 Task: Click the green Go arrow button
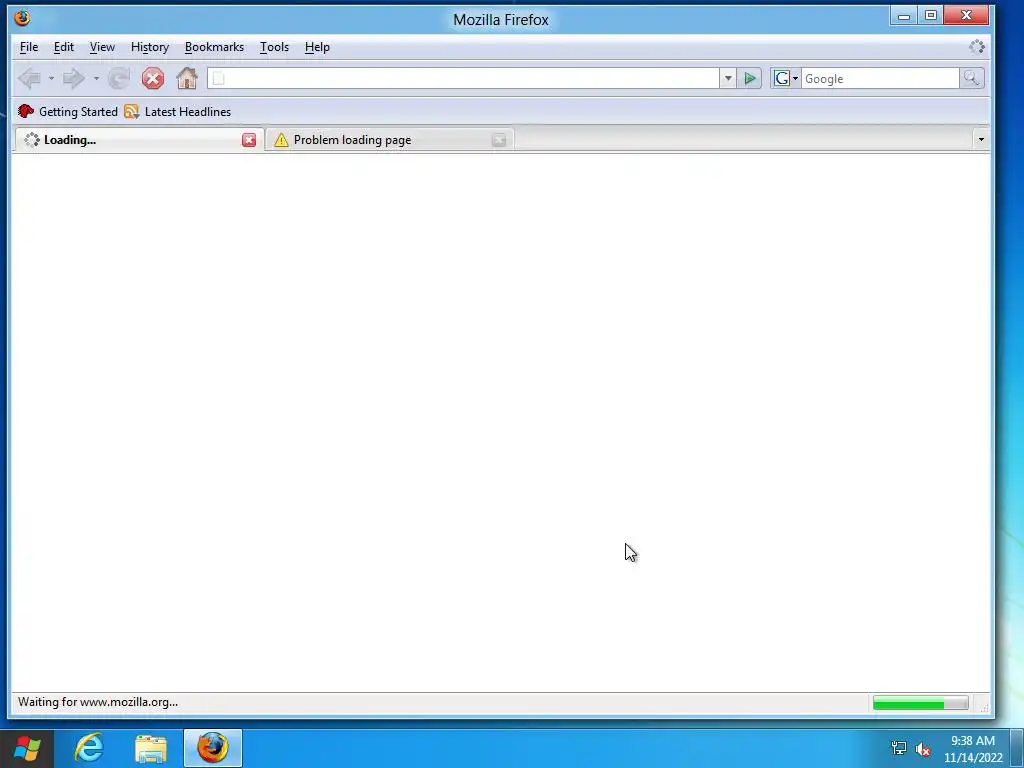tap(750, 78)
